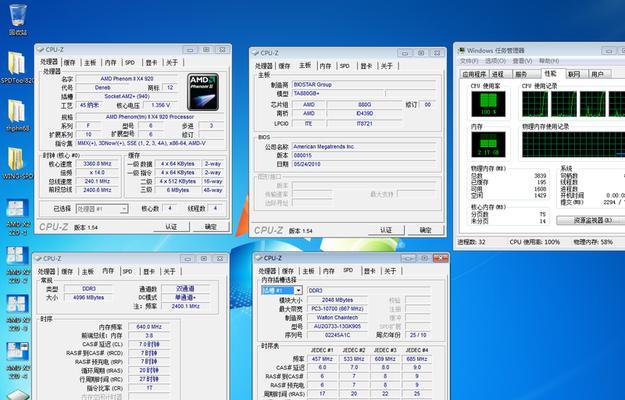This screenshot has width=625, height=400.
Task: Click the Deneb code name value
Action: [x=102, y=88]
